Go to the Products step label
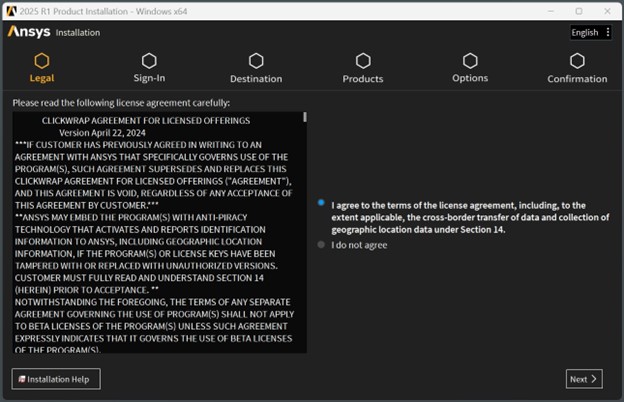The height and width of the screenshot is (402, 624). [363, 79]
